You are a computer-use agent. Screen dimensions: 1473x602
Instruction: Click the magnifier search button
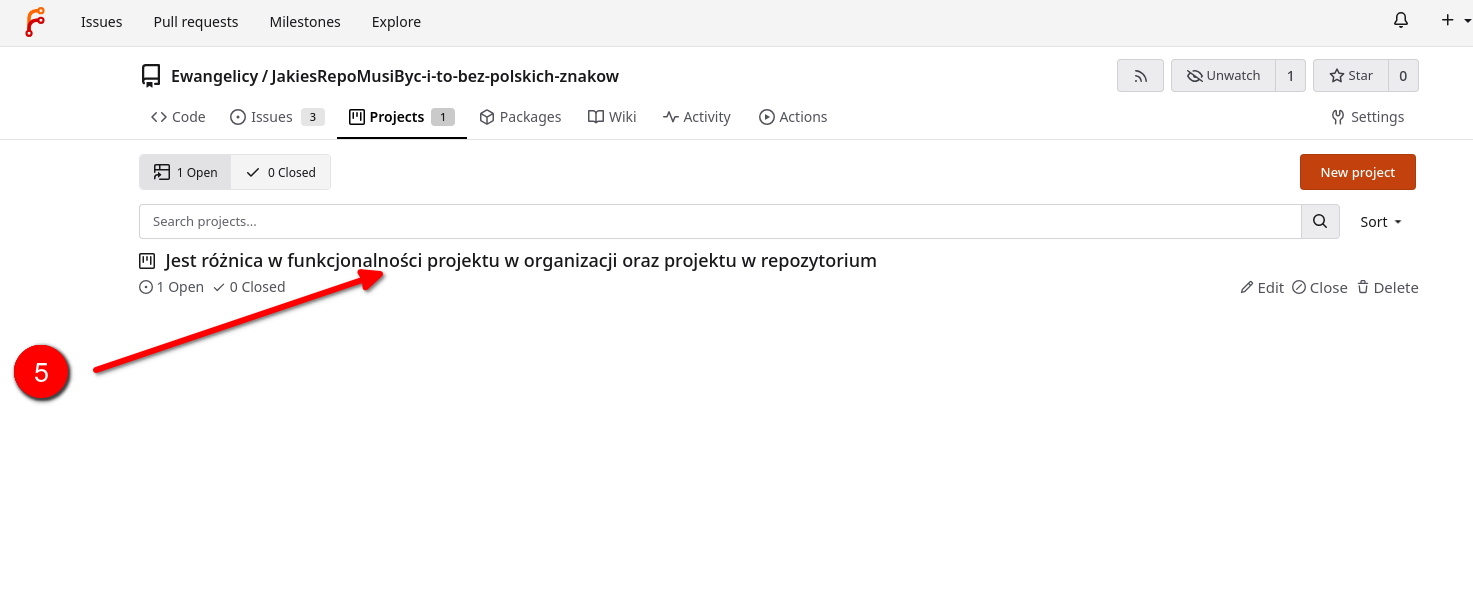pyautogui.click(x=1319, y=222)
